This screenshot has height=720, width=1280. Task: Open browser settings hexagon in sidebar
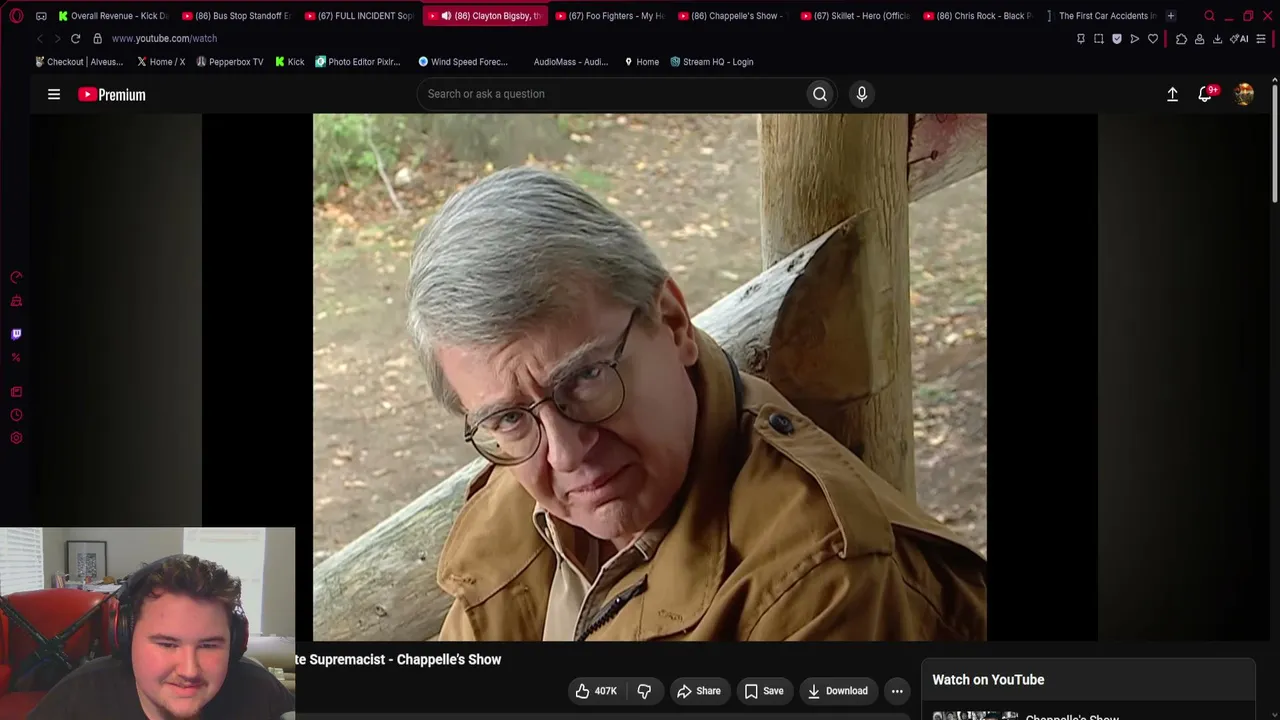[16, 438]
